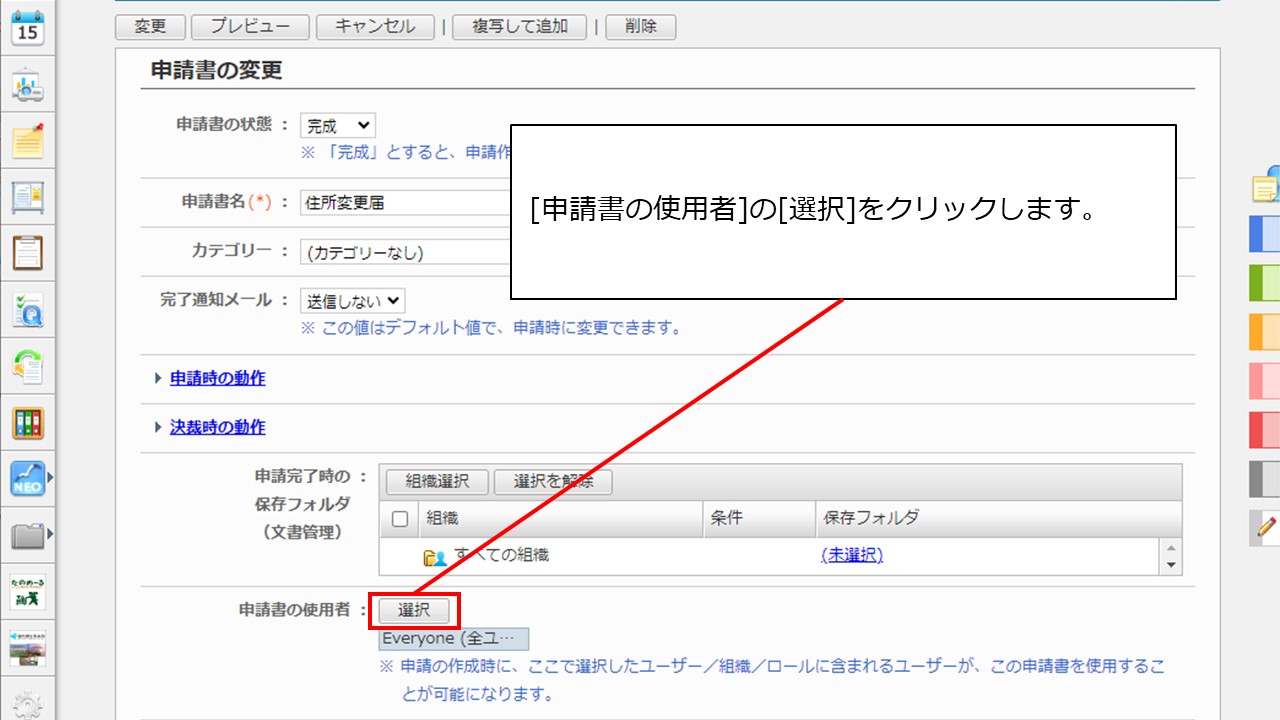This screenshot has width=1280, height=720.
Task: Open the bulletin board app icon
Action: [x=27, y=197]
